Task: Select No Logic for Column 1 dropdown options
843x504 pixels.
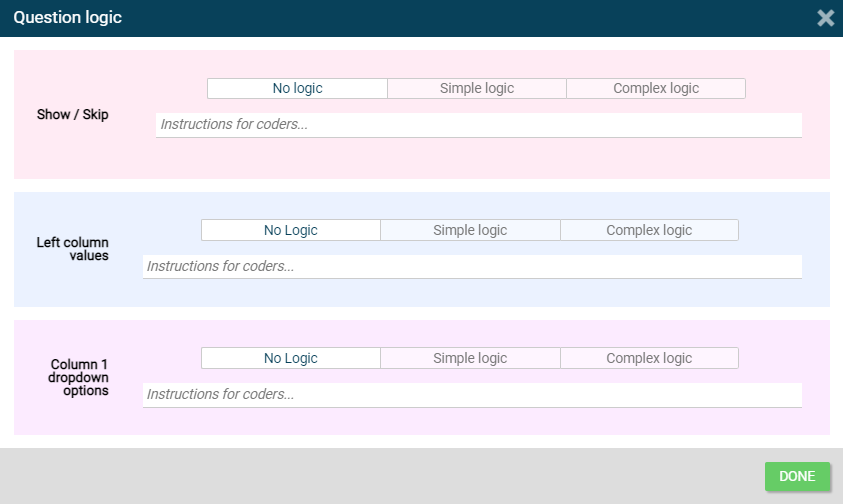Action: [290, 359]
